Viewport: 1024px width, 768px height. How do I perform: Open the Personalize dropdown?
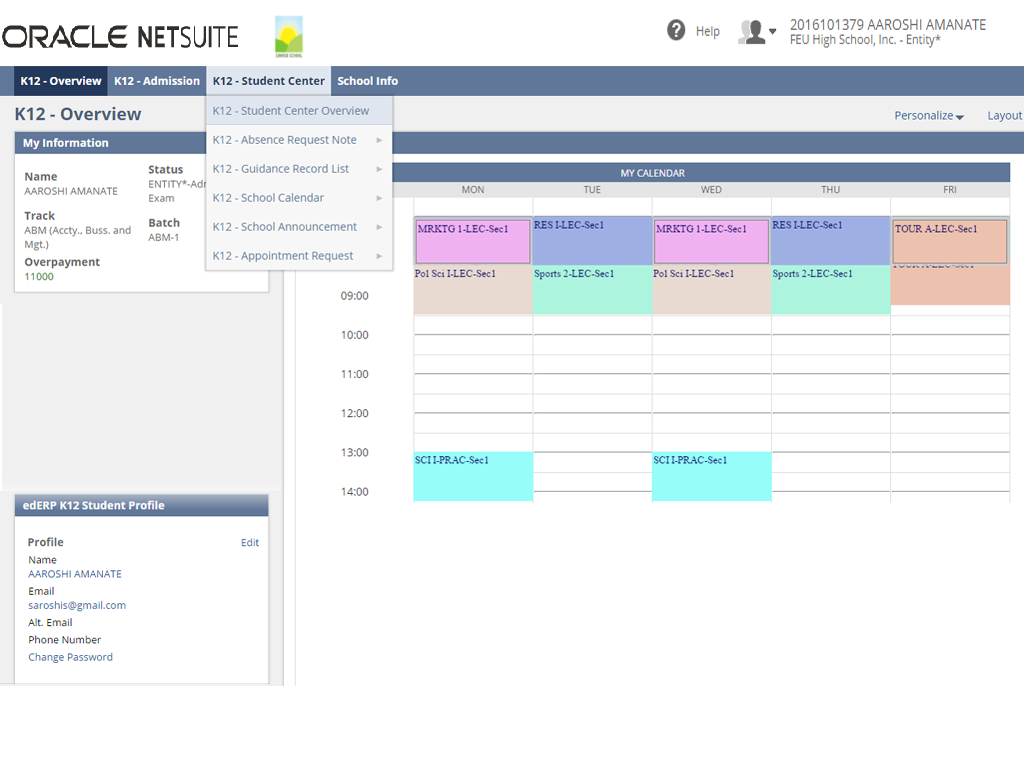[929, 116]
